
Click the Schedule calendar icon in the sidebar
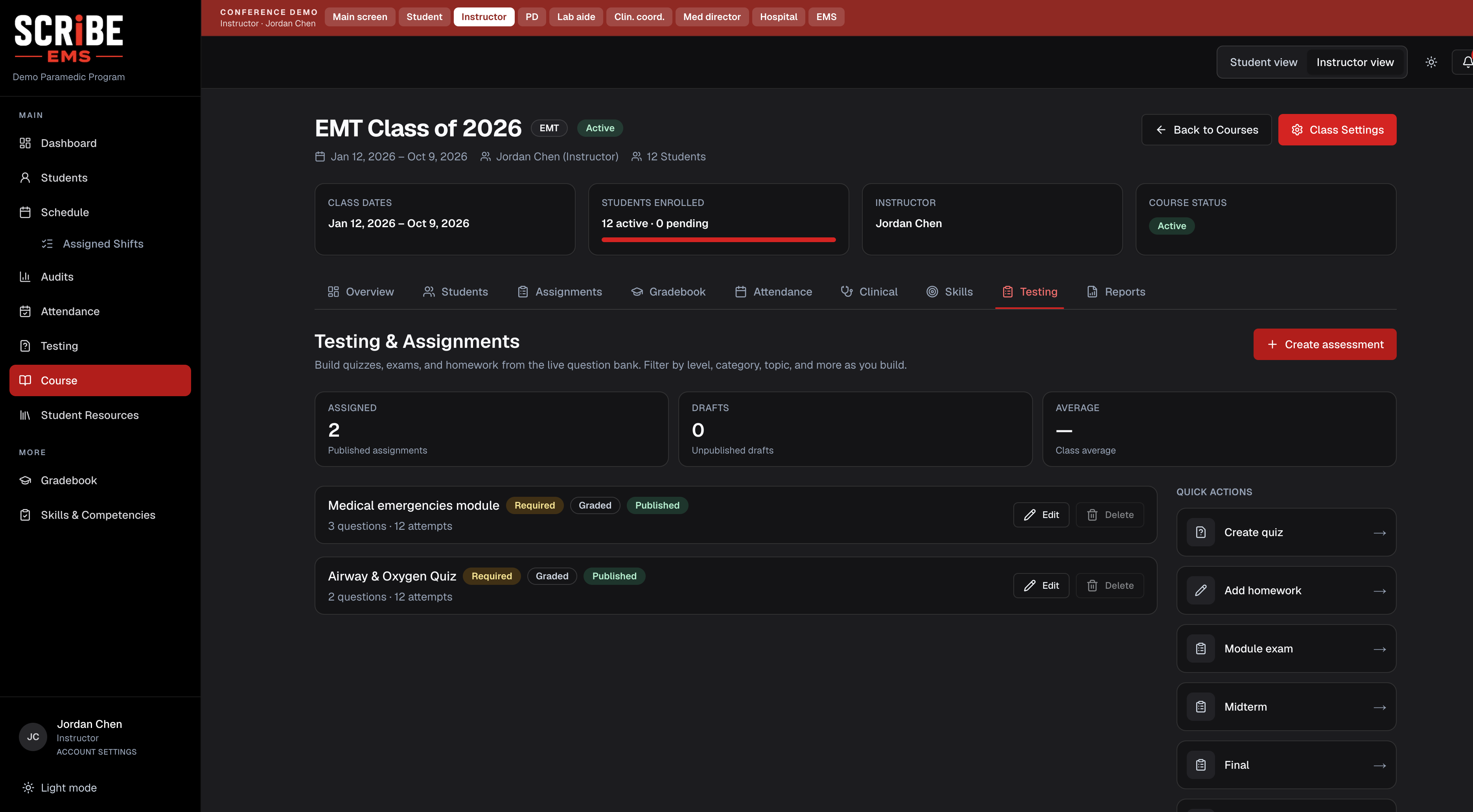(x=25, y=212)
